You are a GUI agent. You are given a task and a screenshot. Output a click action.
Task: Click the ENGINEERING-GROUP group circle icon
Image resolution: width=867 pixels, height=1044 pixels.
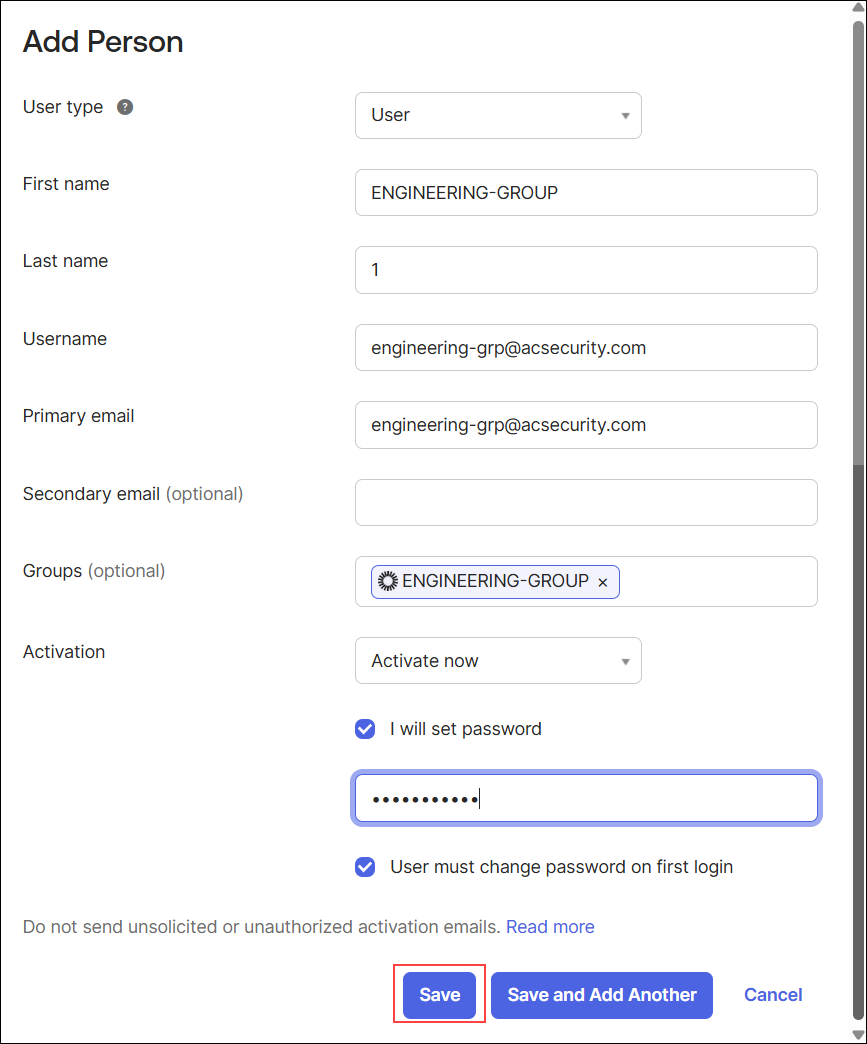click(x=388, y=581)
